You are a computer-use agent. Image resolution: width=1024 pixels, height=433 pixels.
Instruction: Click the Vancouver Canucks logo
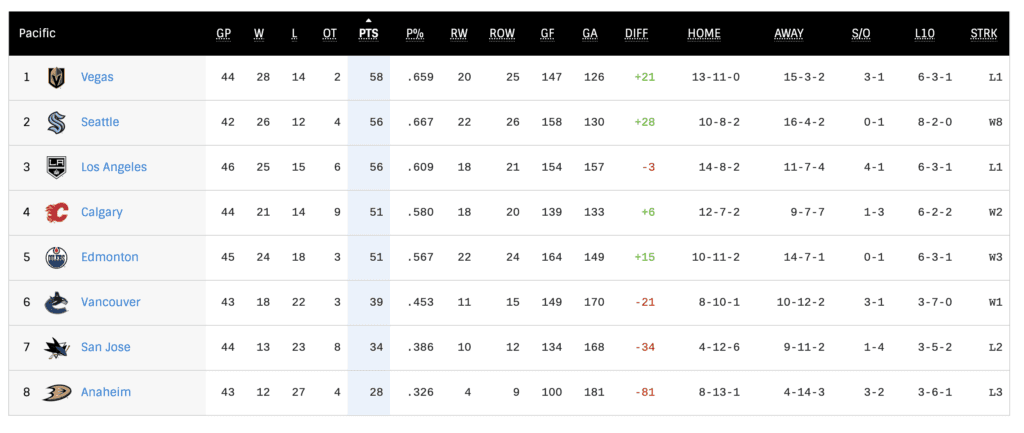coord(56,302)
